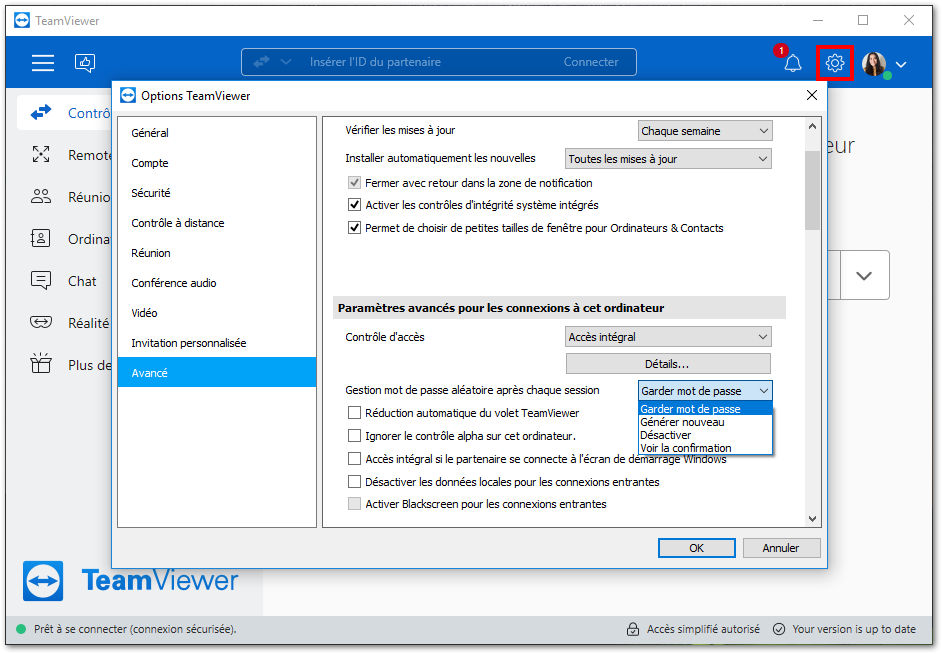Screen dimensions: 942x654
Task: Click the checkmark icon beside Your version is up to date
Action: [779, 629]
